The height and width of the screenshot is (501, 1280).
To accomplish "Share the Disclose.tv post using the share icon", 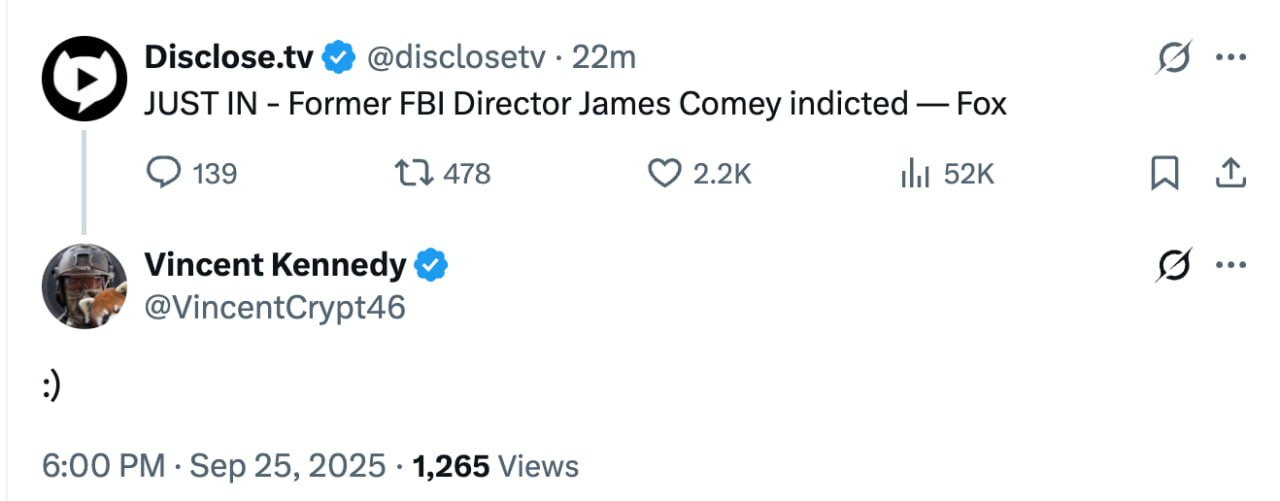I will 1229,175.
